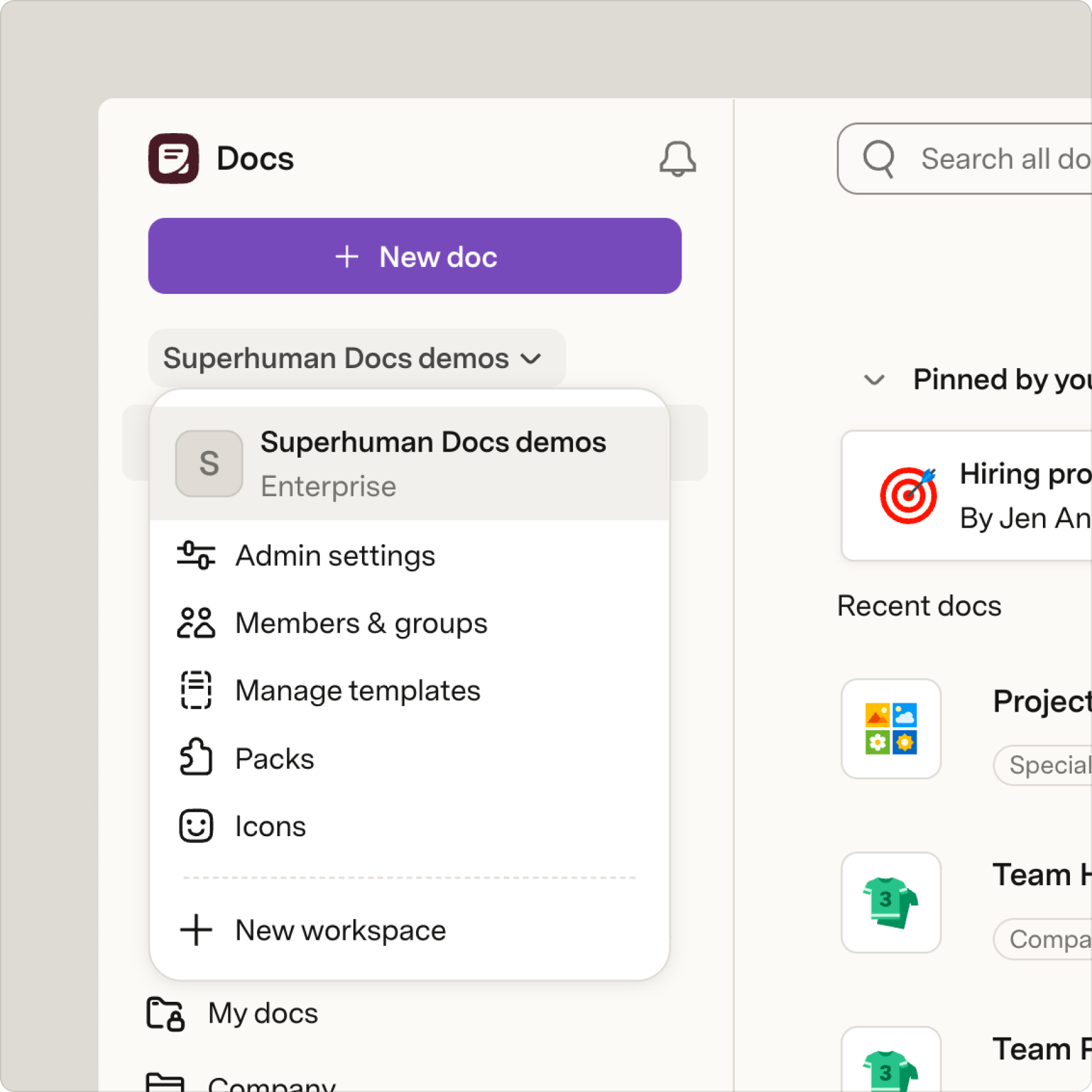This screenshot has width=1092, height=1092.
Task: Collapse the Pinned by you section
Action: 874,380
